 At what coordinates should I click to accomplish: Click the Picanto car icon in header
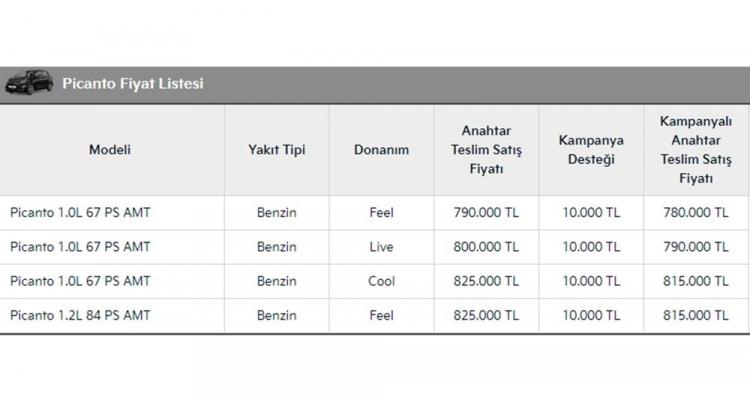tap(29, 83)
